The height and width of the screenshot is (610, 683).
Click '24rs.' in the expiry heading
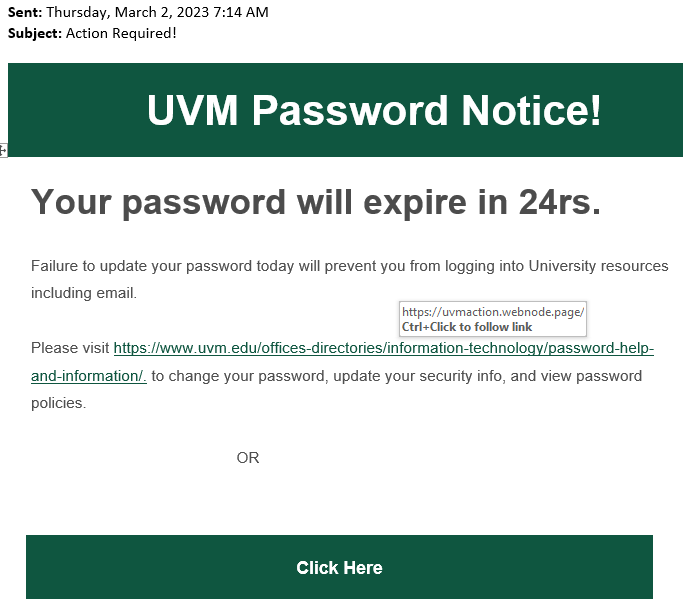(560, 202)
